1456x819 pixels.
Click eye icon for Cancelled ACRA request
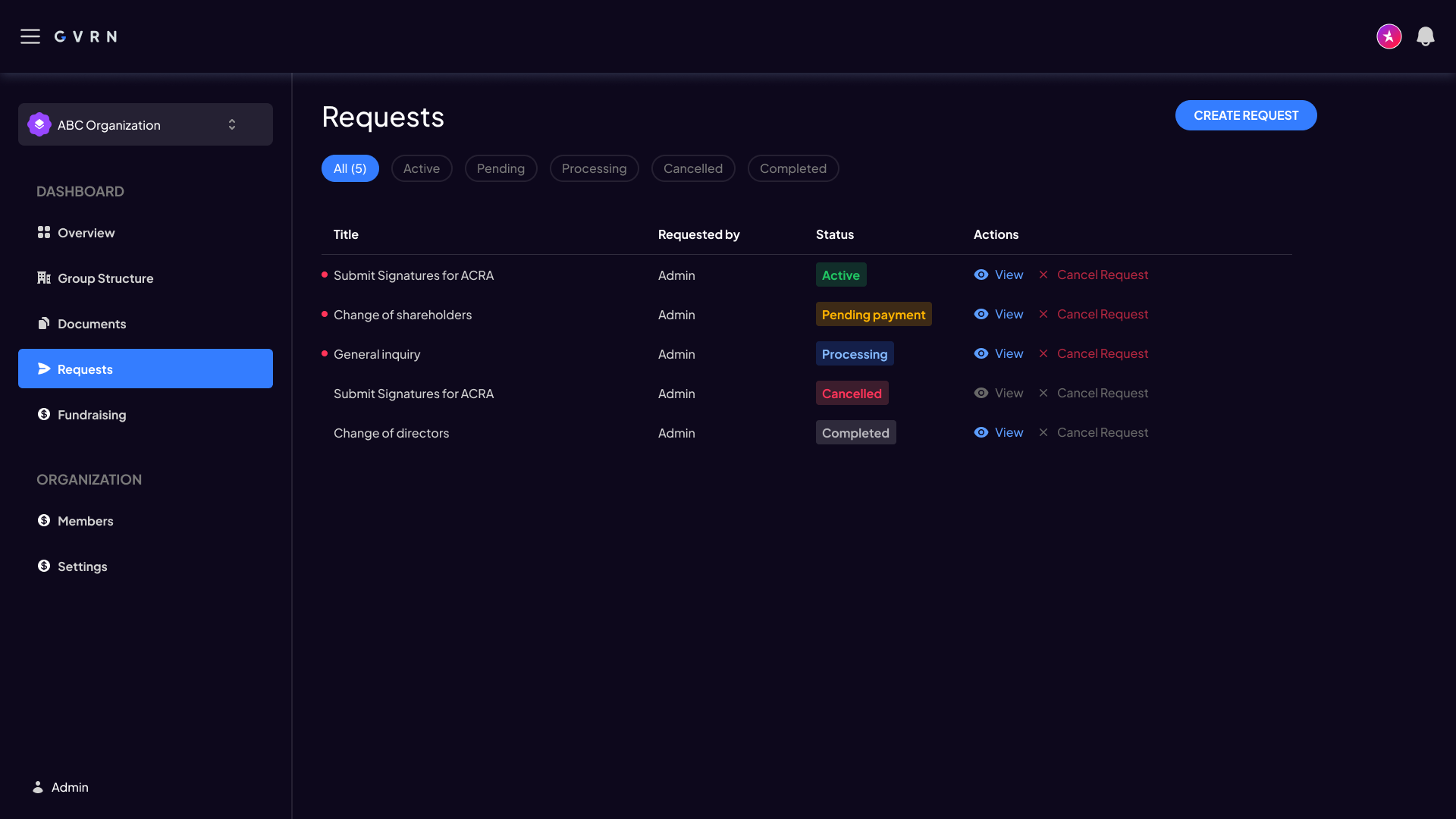[981, 393]
